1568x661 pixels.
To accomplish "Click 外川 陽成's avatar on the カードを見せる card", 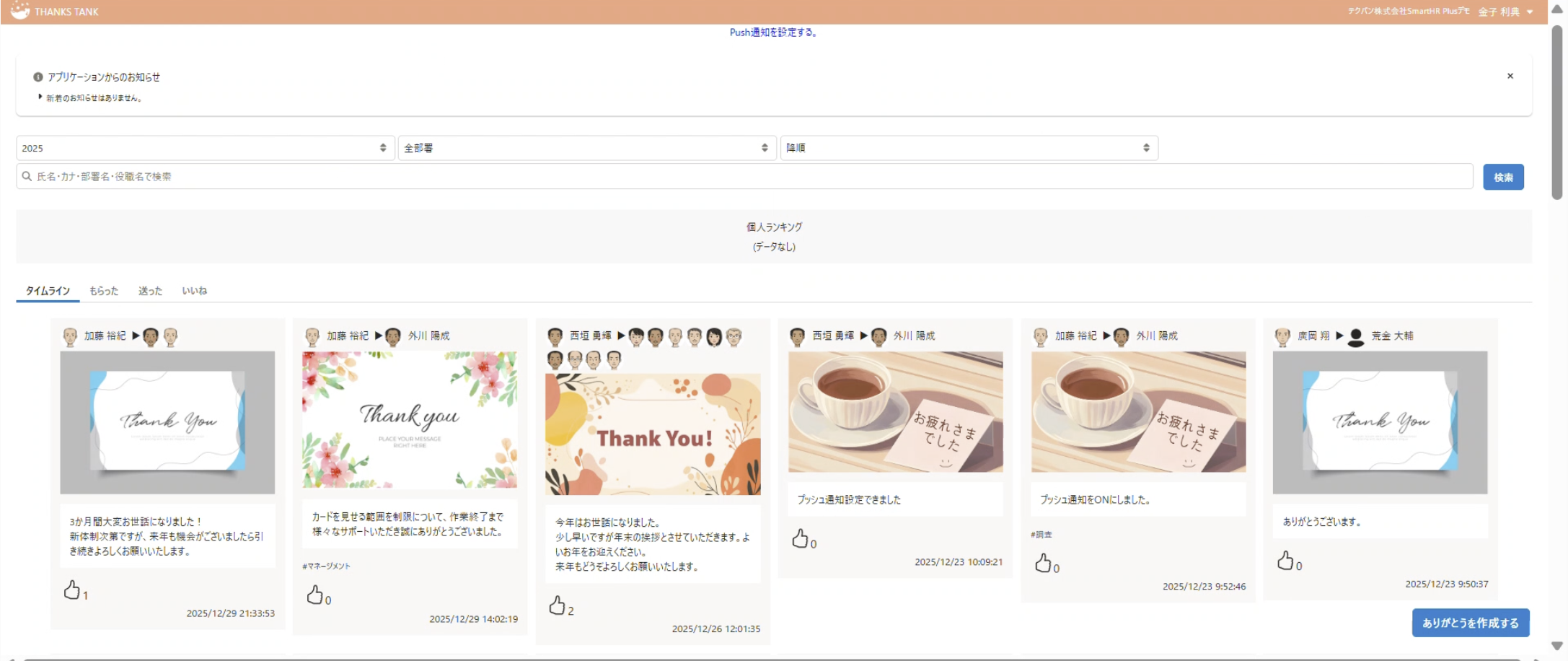I will tap(393, 336).
